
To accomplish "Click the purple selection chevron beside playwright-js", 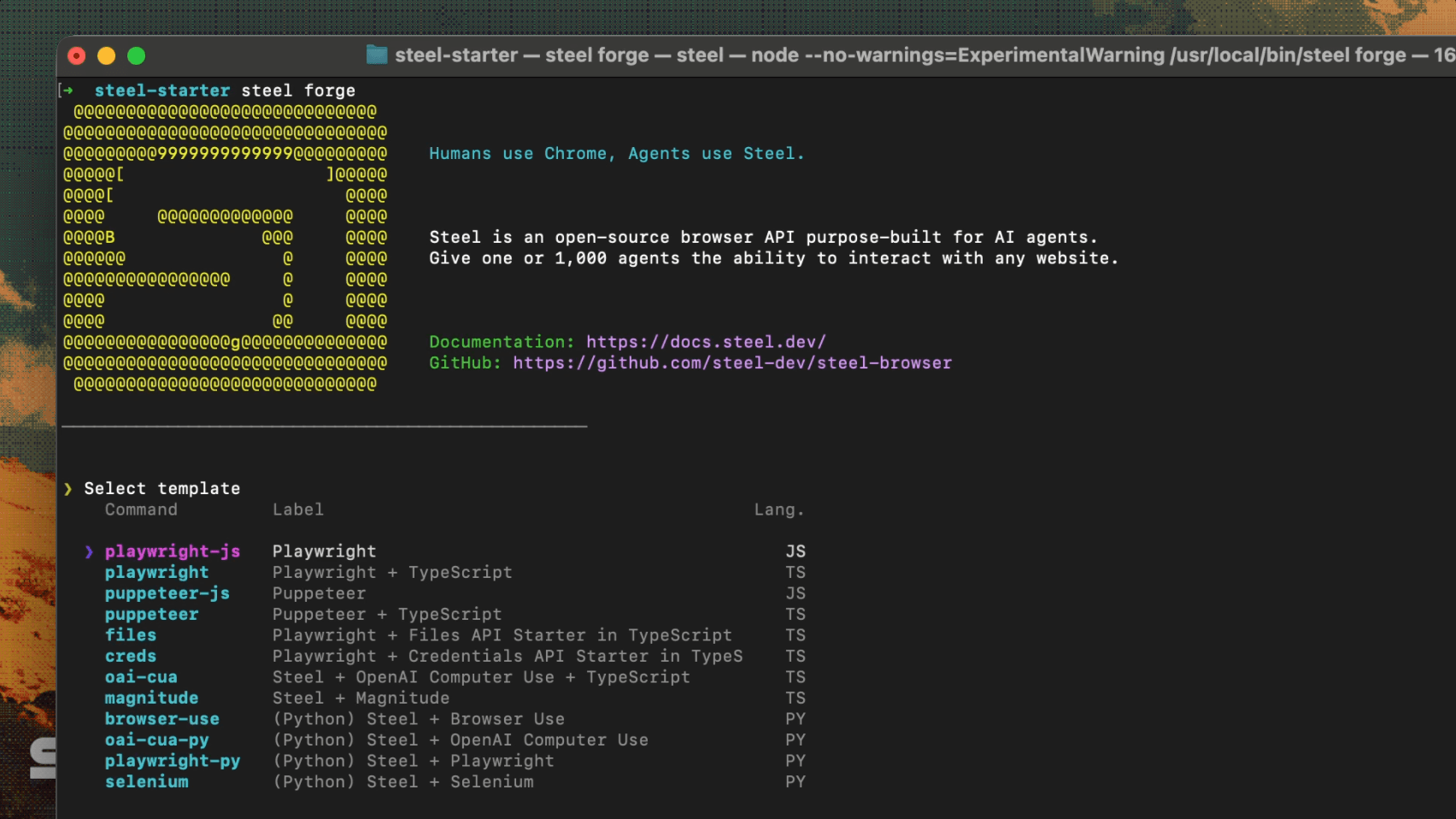I will pos(89,551).
